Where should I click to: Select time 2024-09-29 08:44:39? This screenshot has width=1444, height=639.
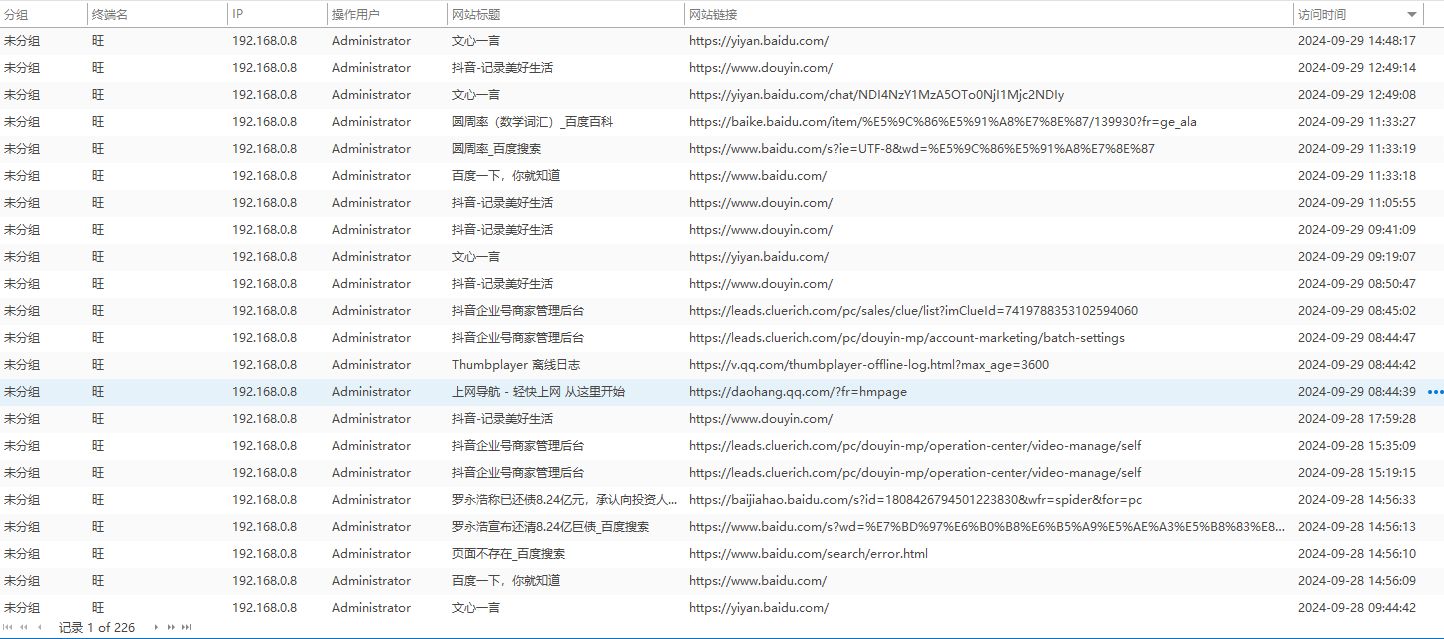pos(1357,392)
